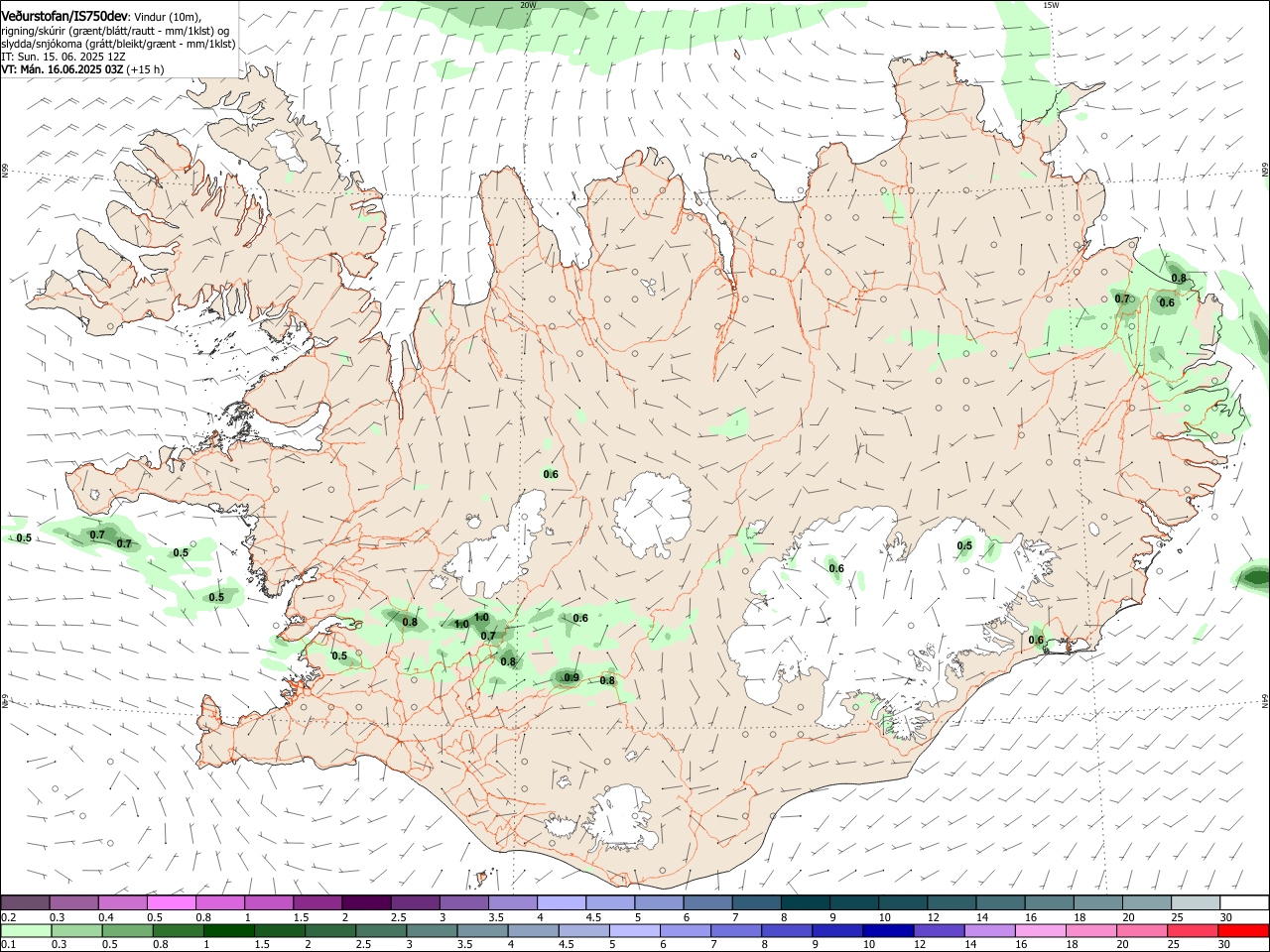
Task: Pick the rain swatch between 25 and 30
Action: [1196, 930]
